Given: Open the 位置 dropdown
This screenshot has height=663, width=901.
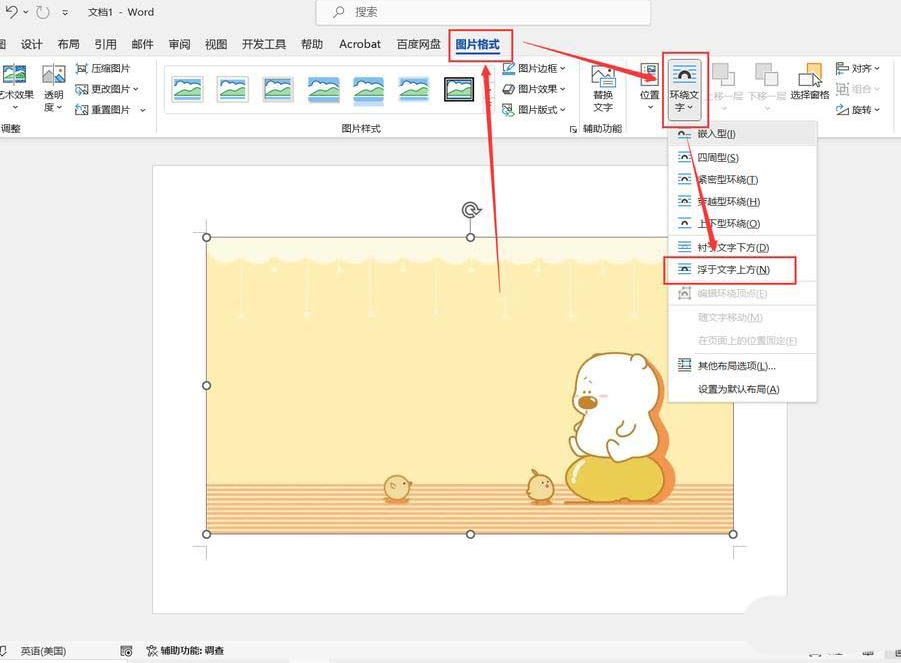Looking at the screenshot, I should click(650, 87).
